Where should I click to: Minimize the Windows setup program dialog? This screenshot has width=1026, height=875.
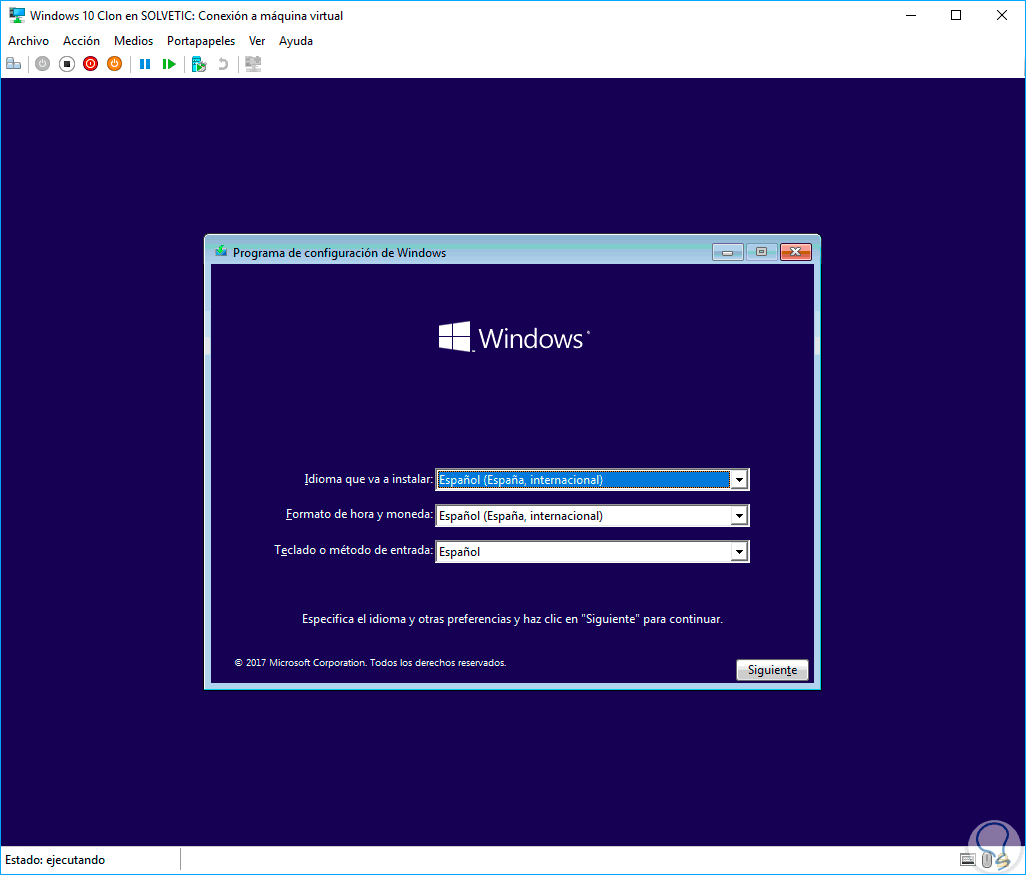tap(728, 252)
